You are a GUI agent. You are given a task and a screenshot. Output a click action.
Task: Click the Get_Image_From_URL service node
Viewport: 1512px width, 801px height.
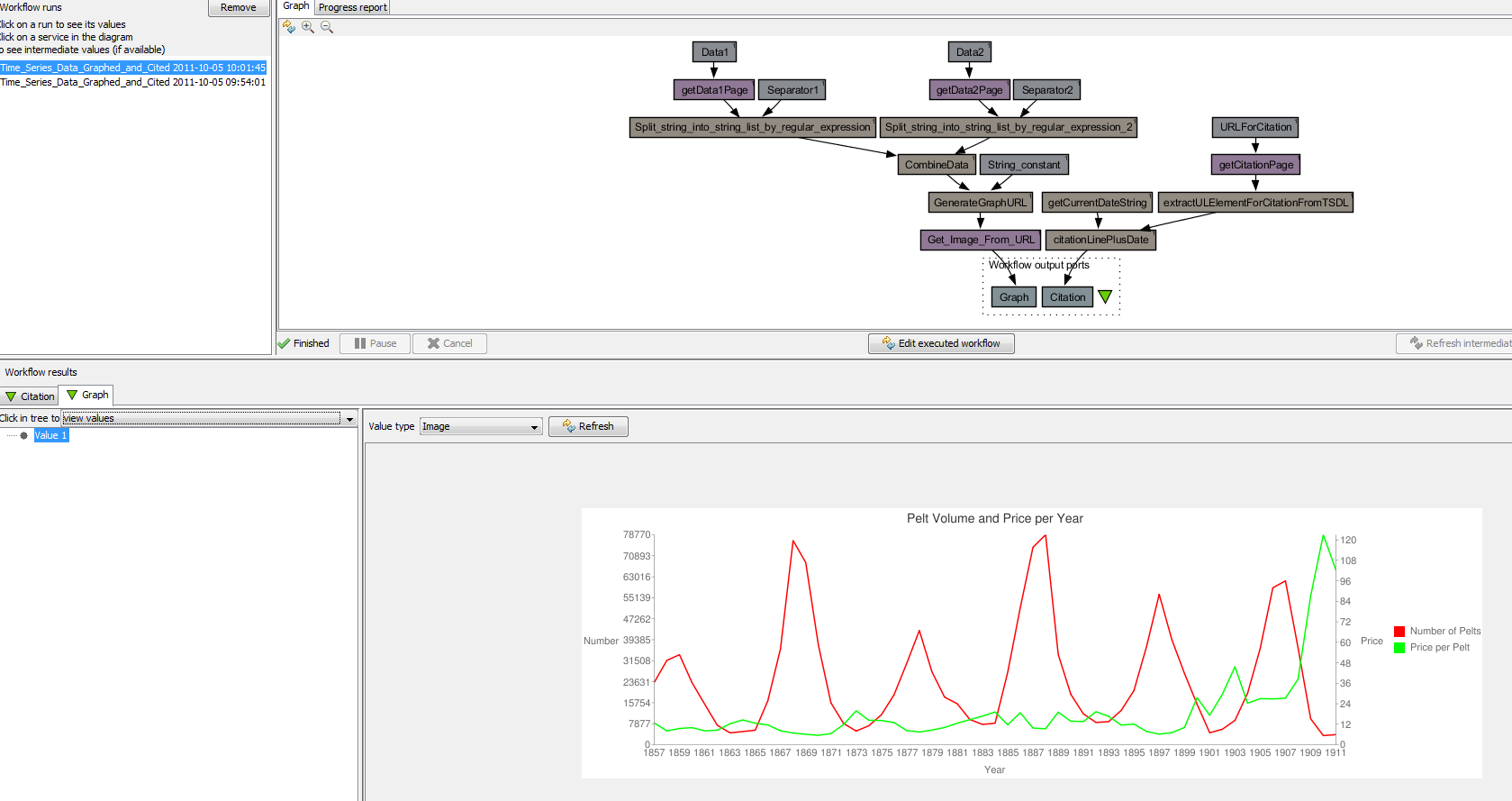pos(981,240)
